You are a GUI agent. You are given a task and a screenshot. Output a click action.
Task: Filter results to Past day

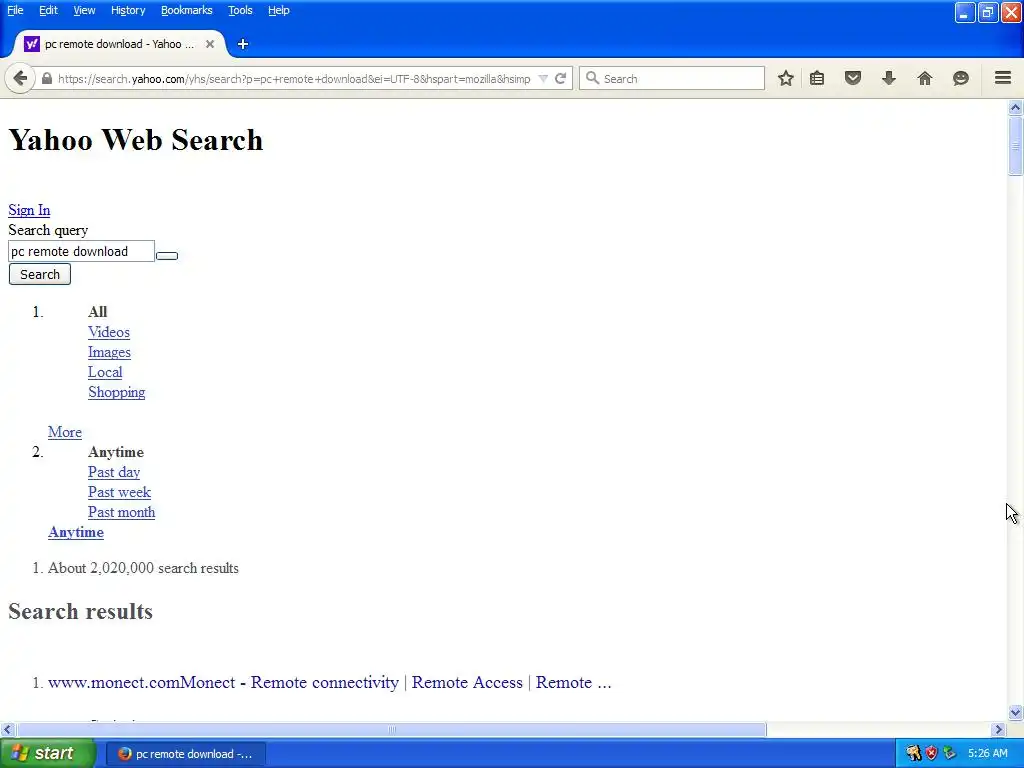[114, 472]
